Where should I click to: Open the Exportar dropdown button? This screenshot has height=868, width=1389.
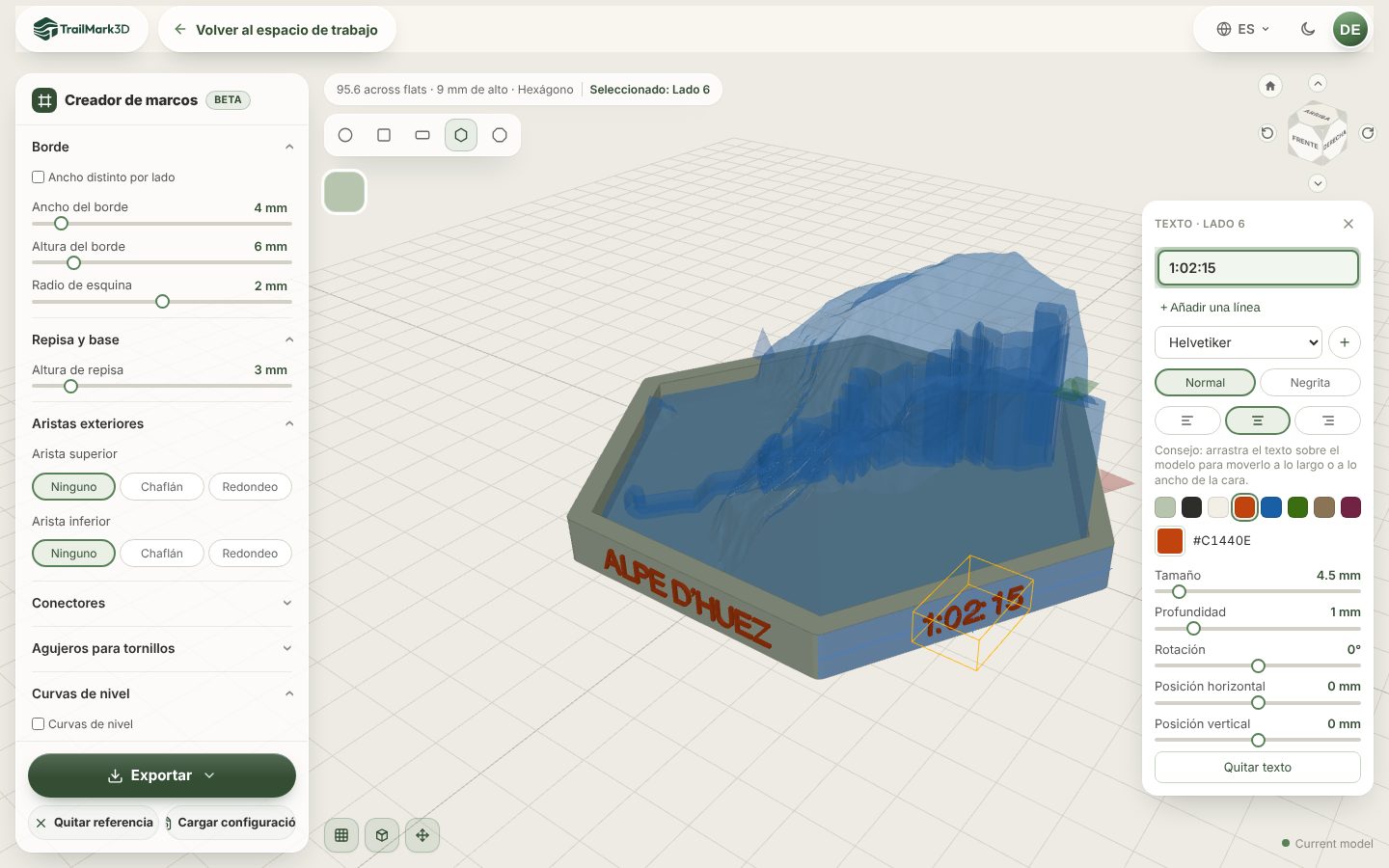click(x=162, y=775)
